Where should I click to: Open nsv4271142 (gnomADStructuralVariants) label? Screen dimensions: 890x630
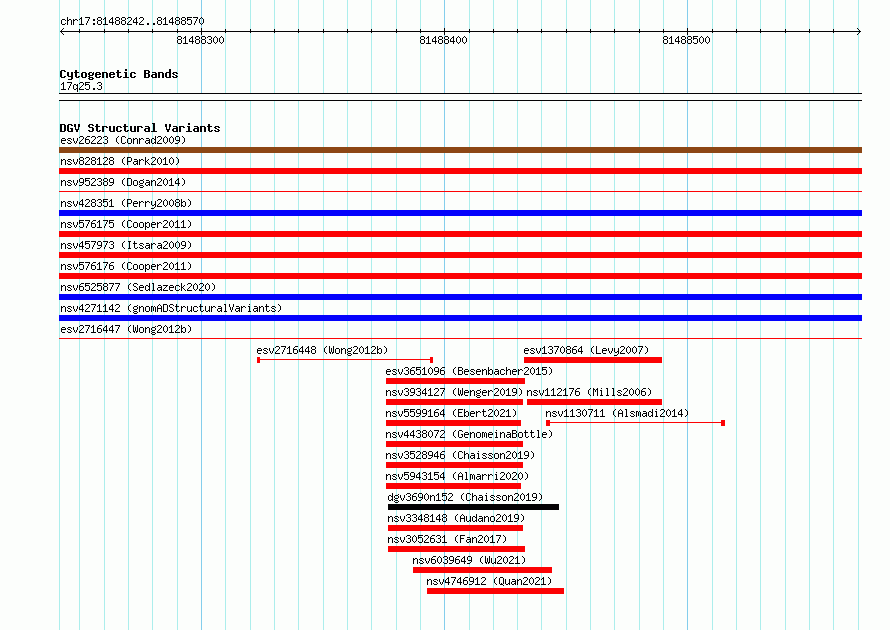pos(171,308)
